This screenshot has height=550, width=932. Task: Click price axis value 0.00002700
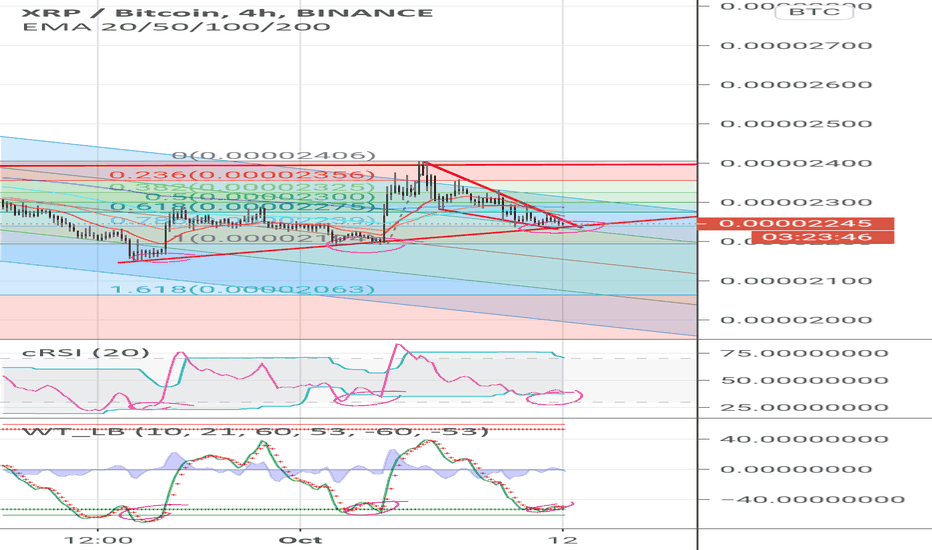coord(796,46)
